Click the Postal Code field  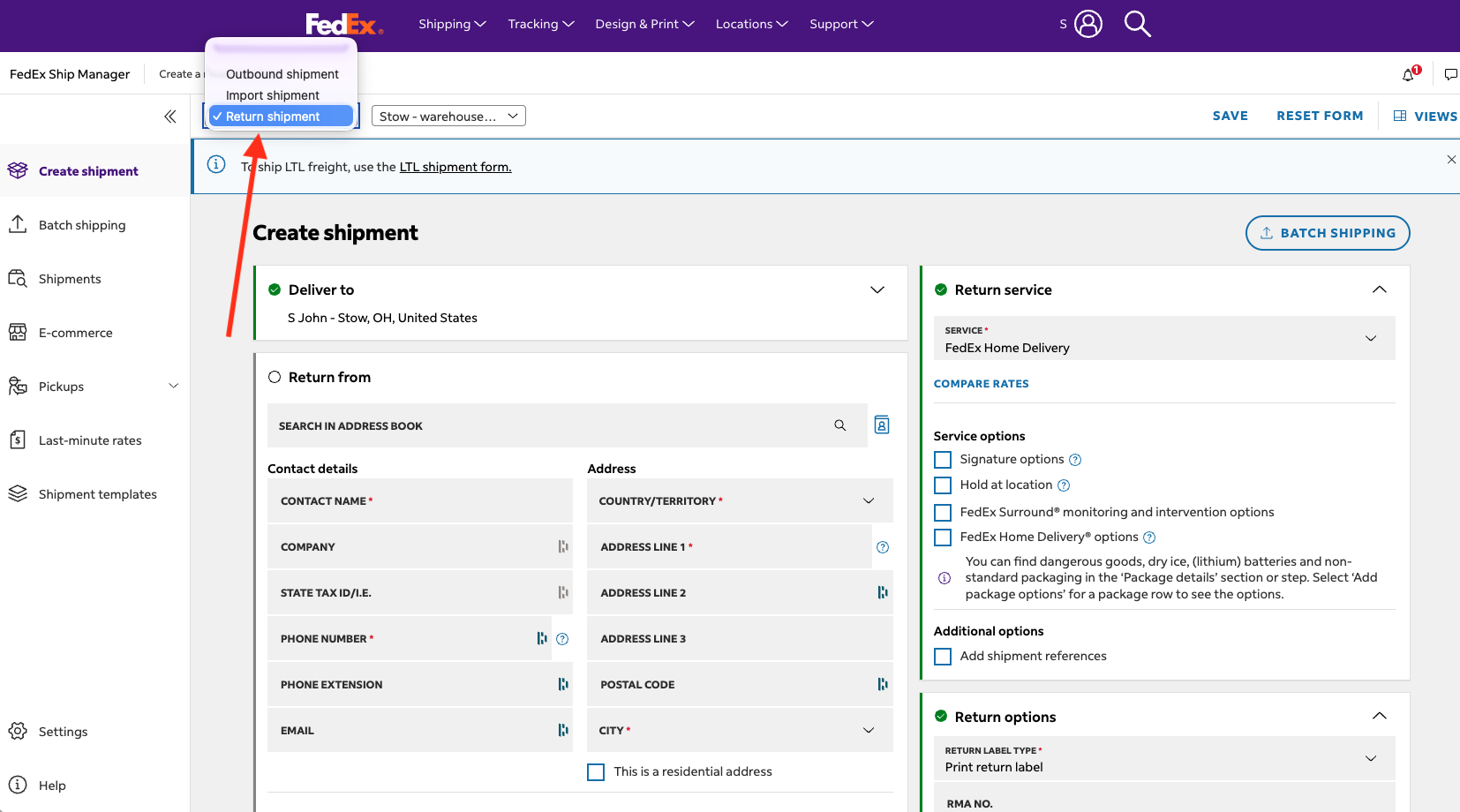[x=740, y=685]
